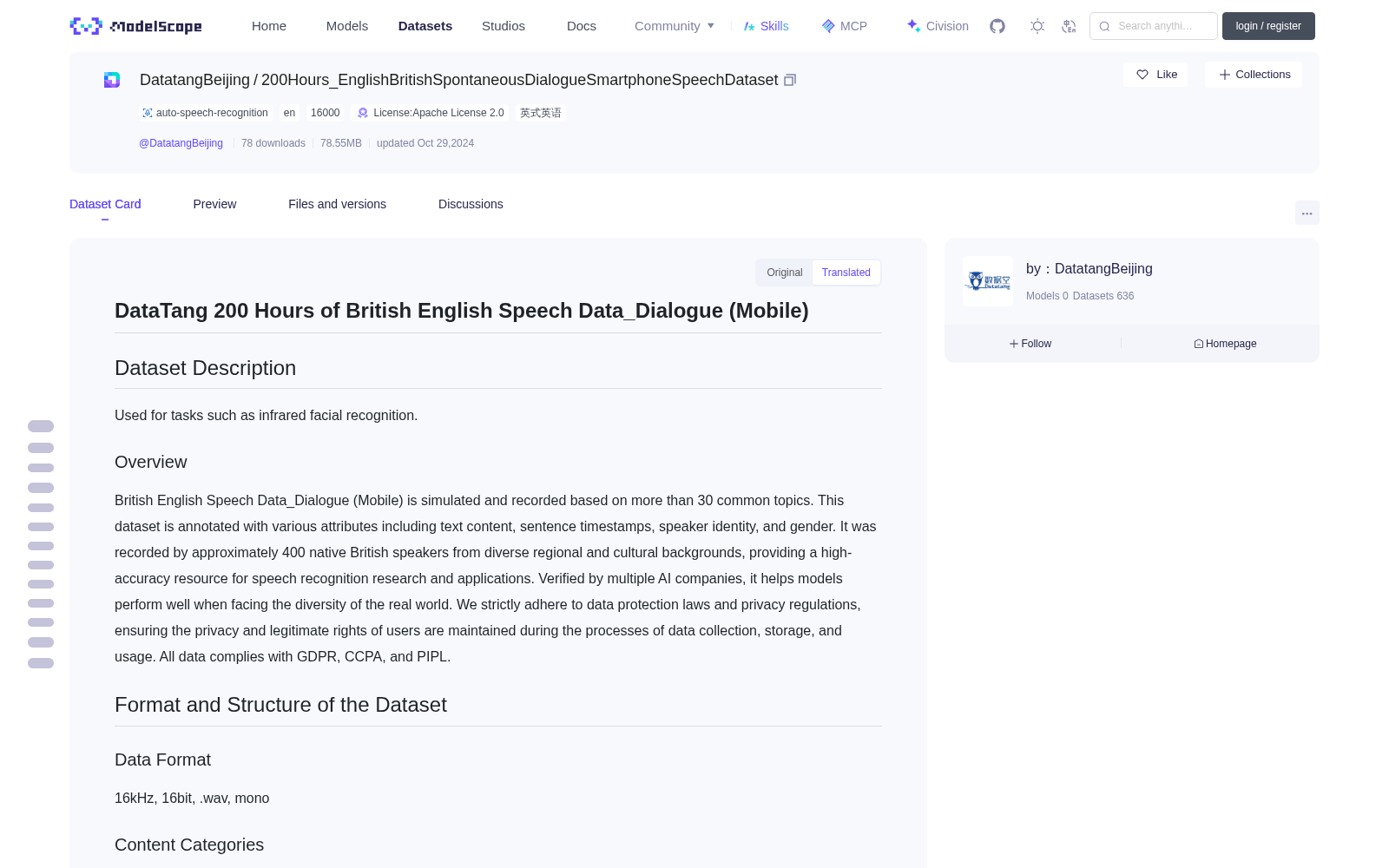Click the 'Models 0' count

[1047, 296]
